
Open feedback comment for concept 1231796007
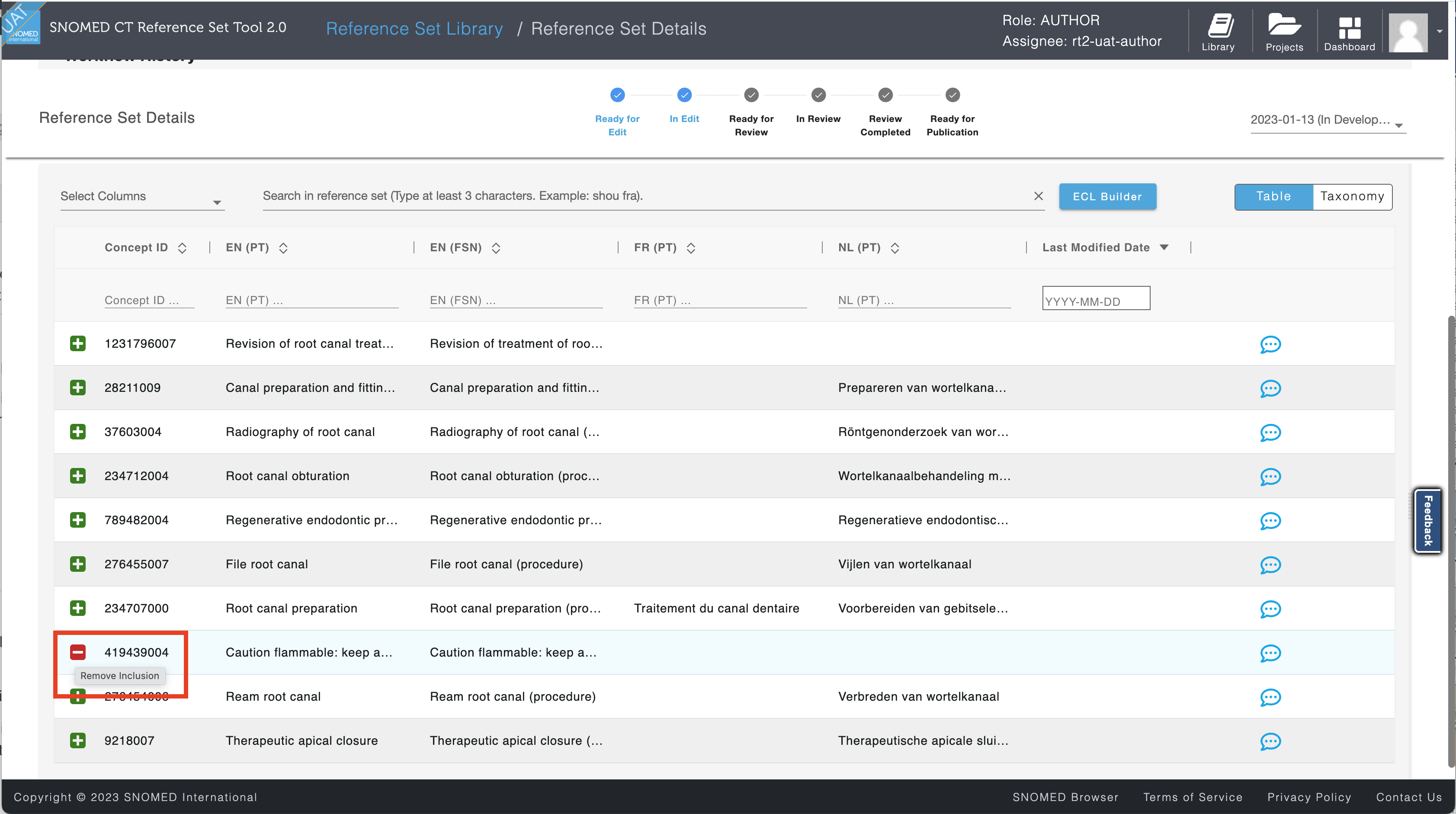coord(1270,344)
